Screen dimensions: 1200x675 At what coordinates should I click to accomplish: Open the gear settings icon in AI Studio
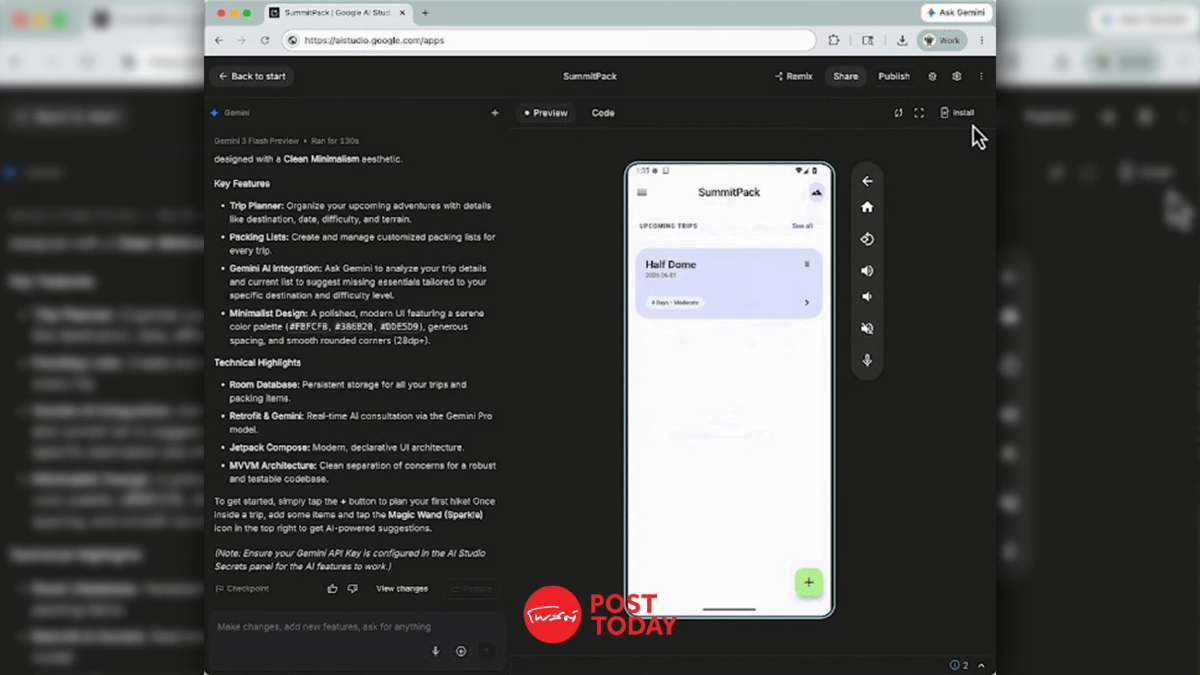coord(956,76)
